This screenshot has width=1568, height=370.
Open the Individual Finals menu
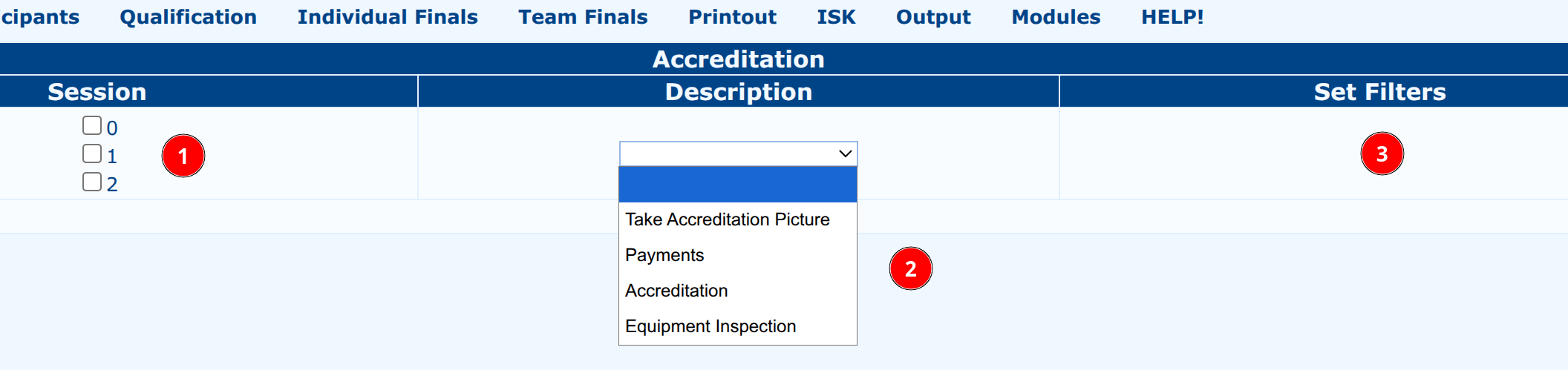click(x=388, y=17)
